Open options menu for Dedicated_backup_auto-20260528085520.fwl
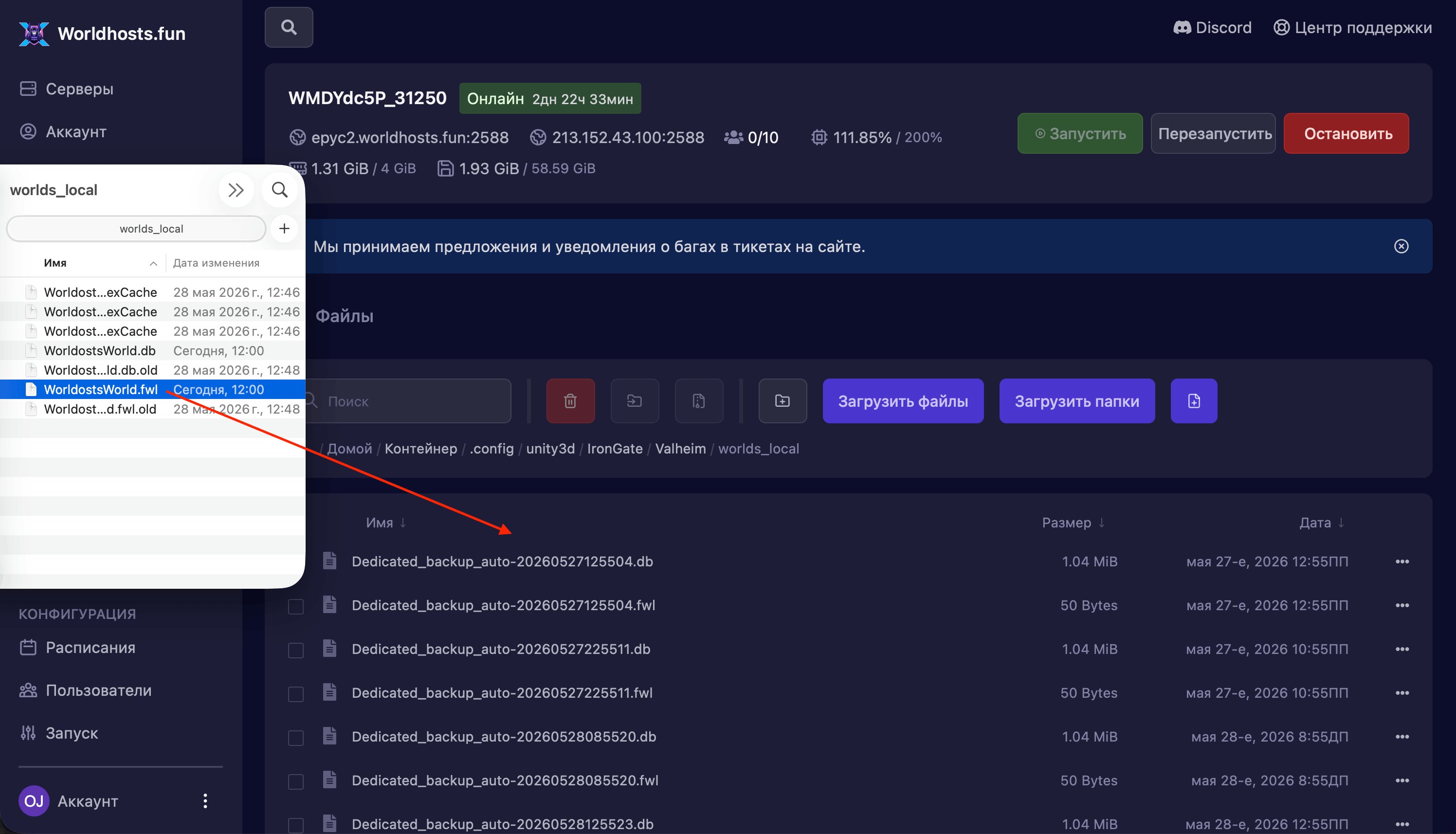This screenshot has width=1456, height=834. point(1401,781)
